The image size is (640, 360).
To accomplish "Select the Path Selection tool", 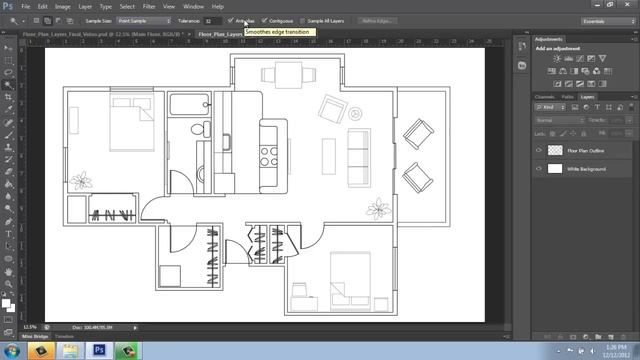I will pos(8,246).
